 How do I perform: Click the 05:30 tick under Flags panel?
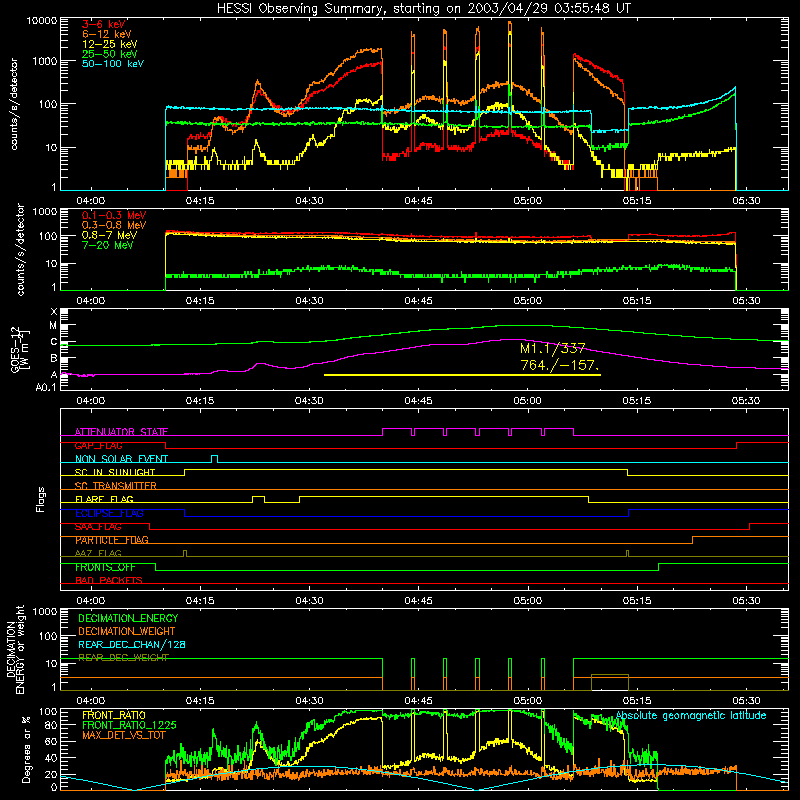pyautogui.click(x=746, y=601)
